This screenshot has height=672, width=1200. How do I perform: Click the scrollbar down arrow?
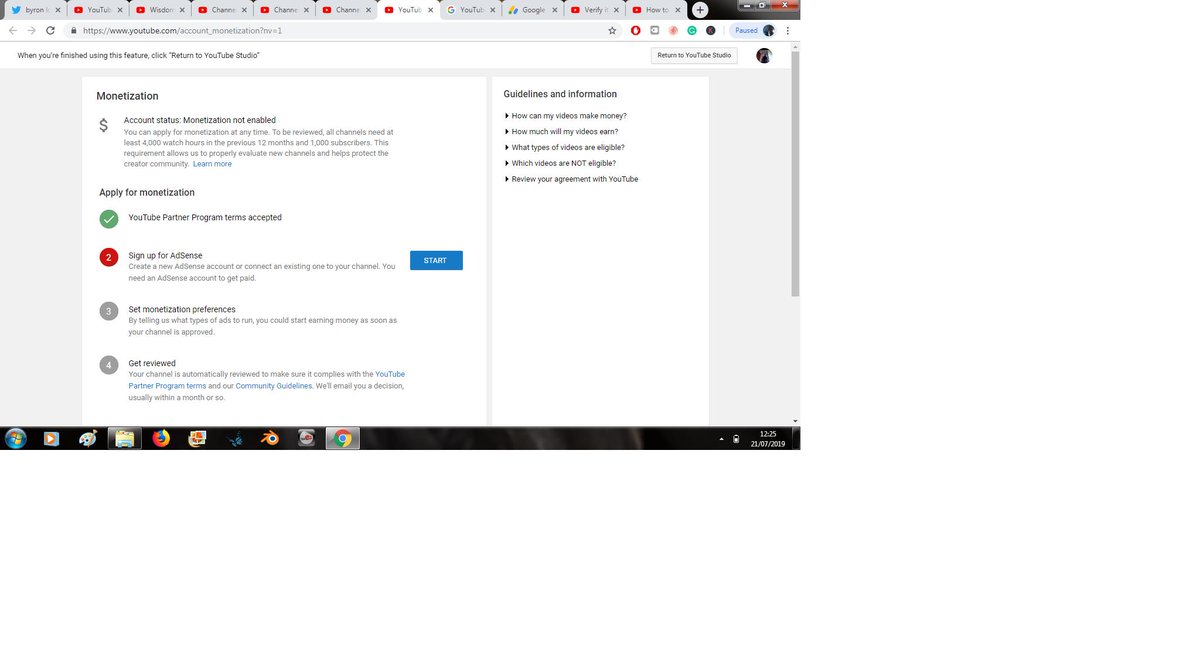tap(796, 421)
